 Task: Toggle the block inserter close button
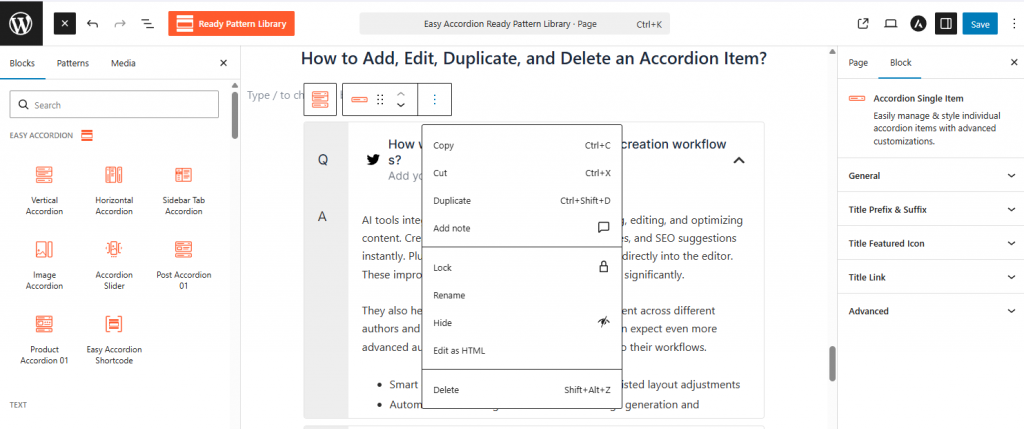[64, 23]
